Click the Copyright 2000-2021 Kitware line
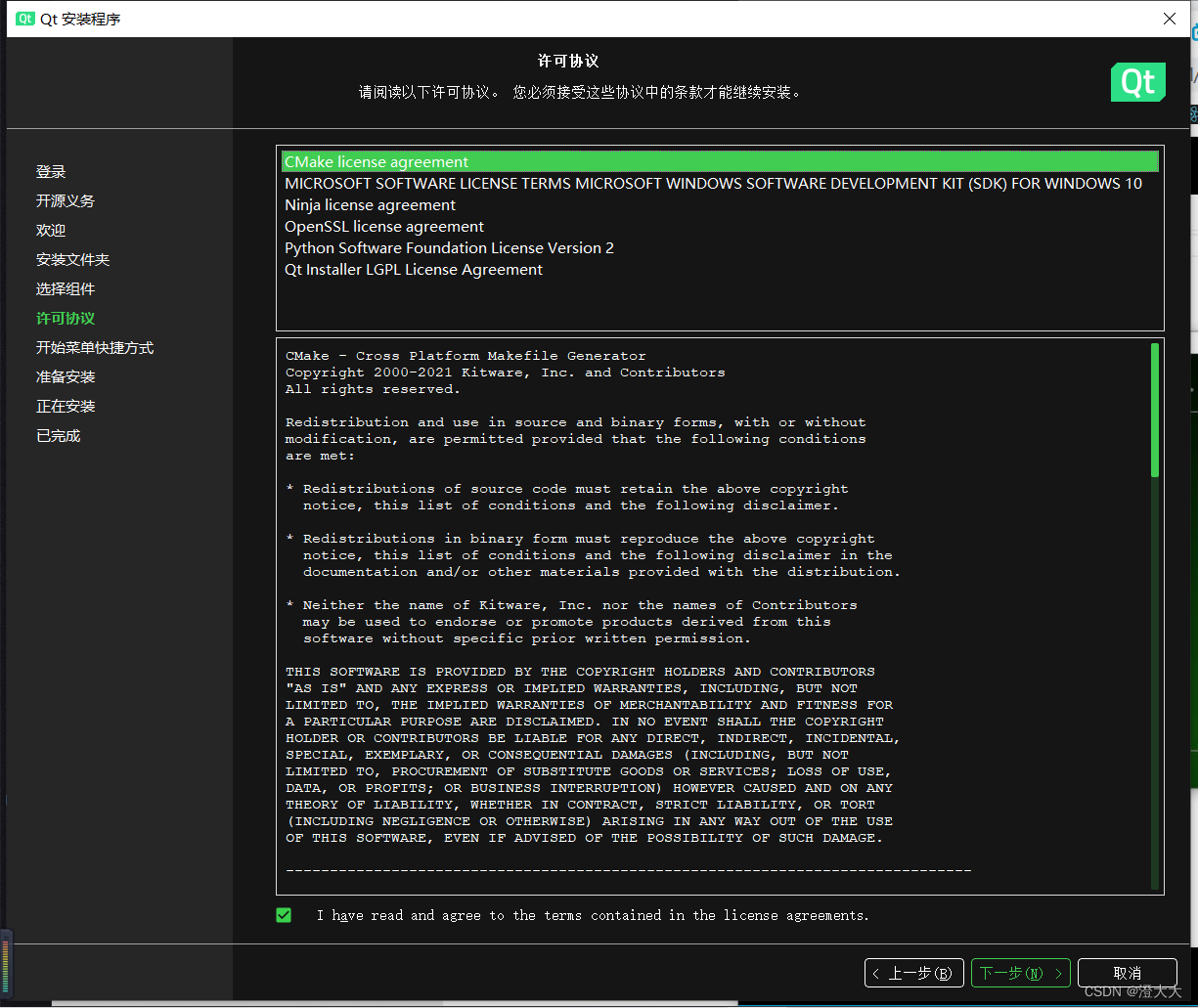Screen dimensions: 1198x1008 (x=506, y=373)
